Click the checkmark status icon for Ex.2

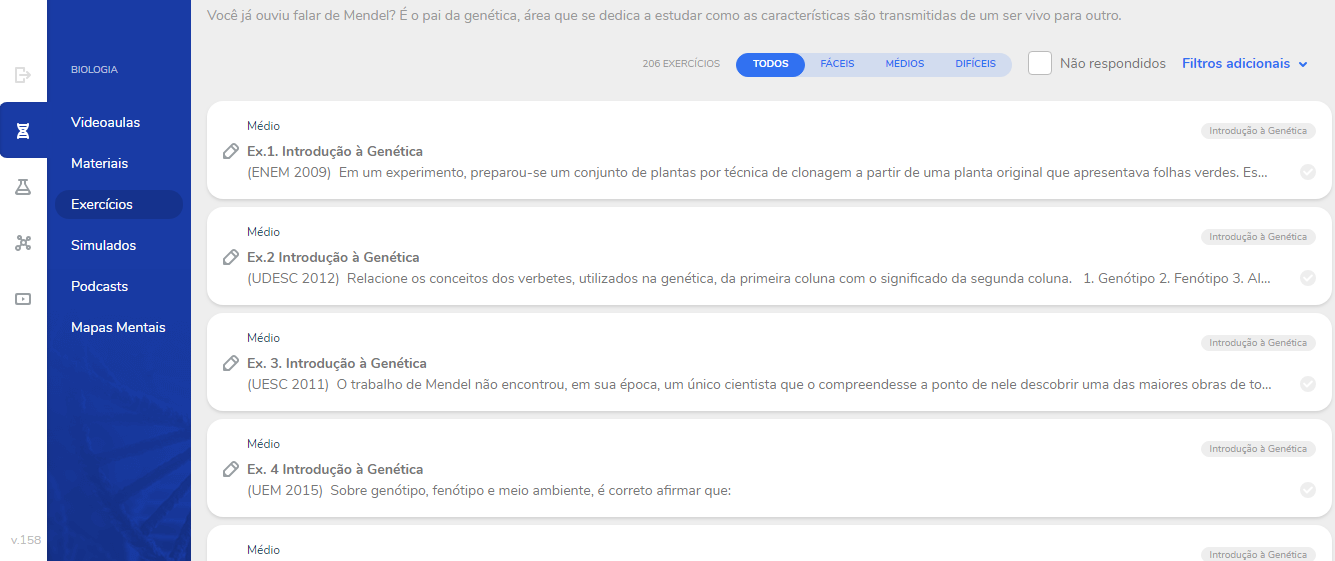click(1308, 278)
